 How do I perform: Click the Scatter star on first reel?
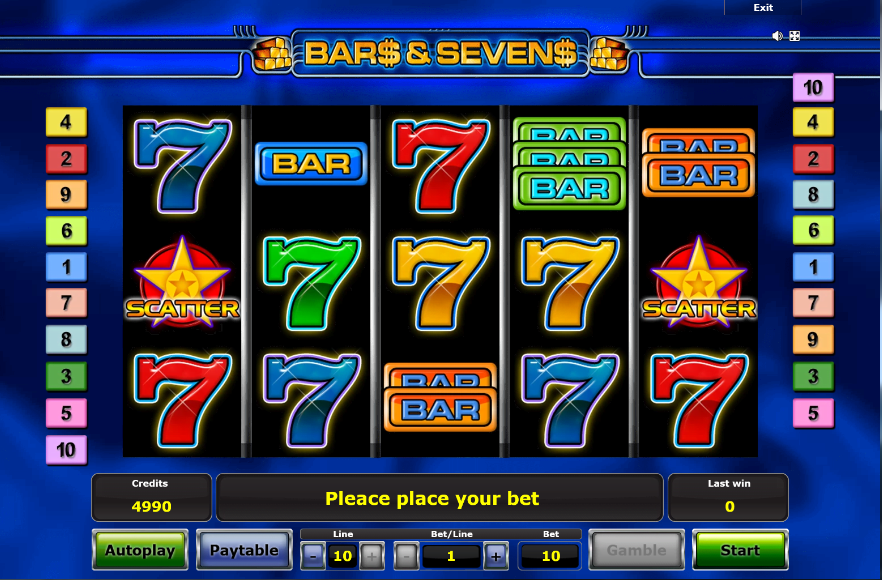tap(182, 282)
